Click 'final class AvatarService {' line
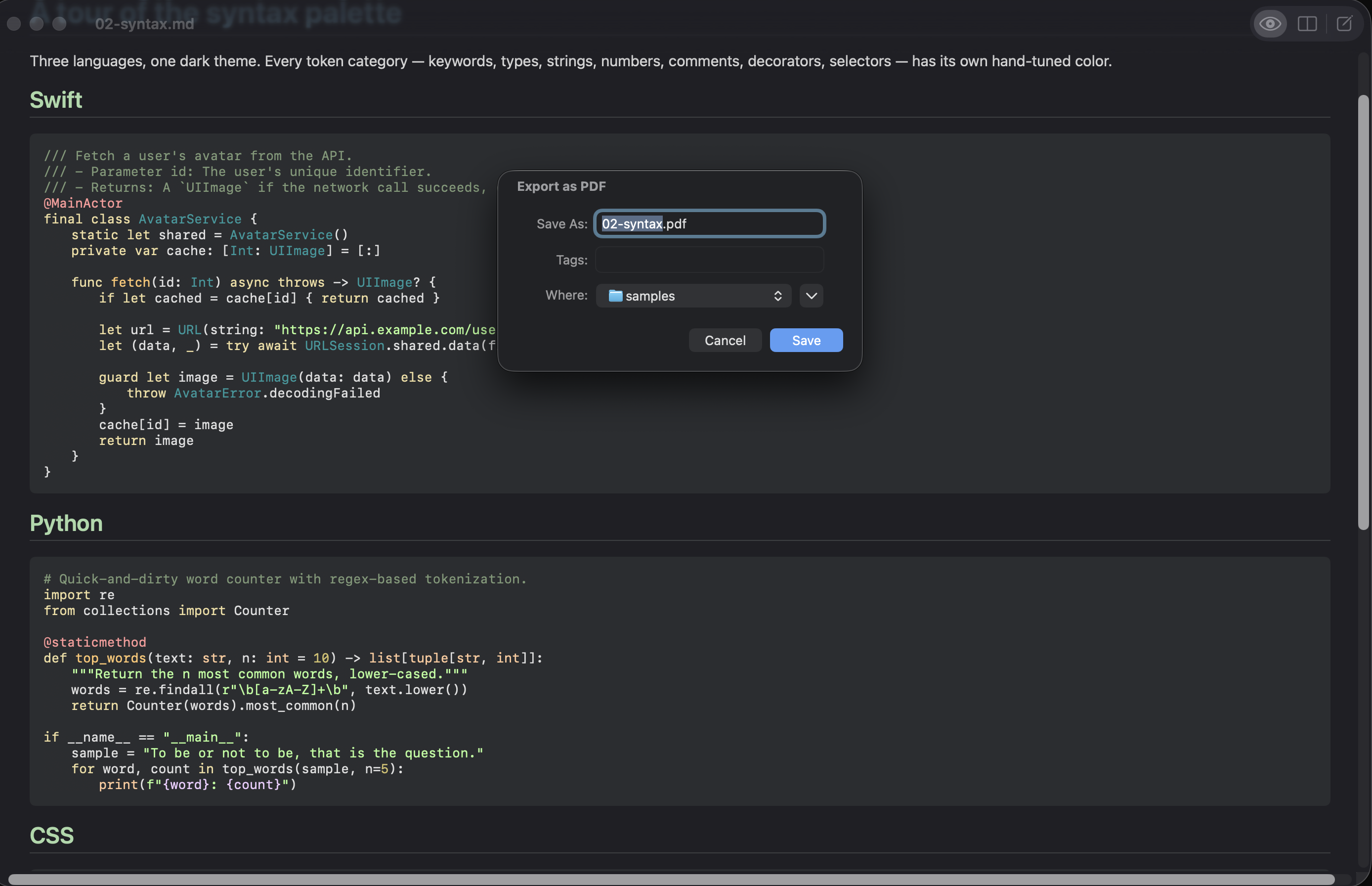This screenshot has width=1372, height=886. 151,219
